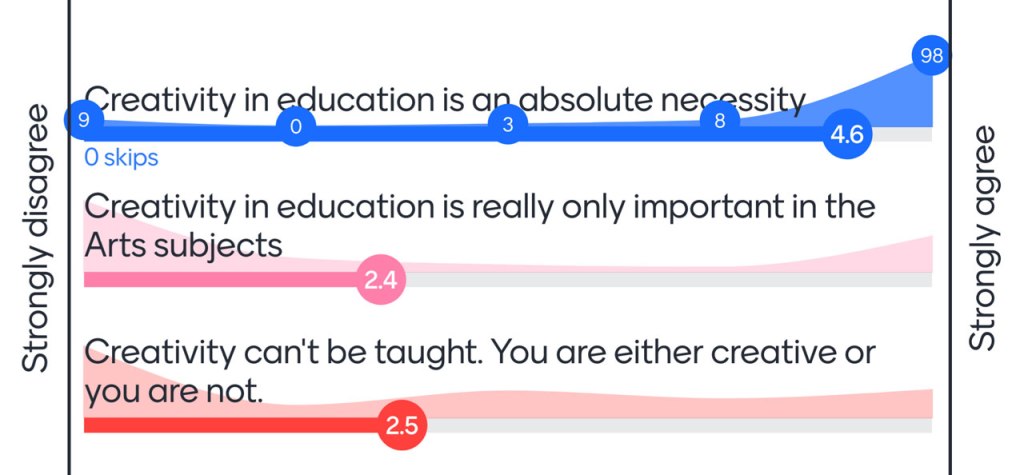The height and width of the screenshot is (475, 1024).
Task: Select the red 2.5 average marker
Action: (402, 426)
